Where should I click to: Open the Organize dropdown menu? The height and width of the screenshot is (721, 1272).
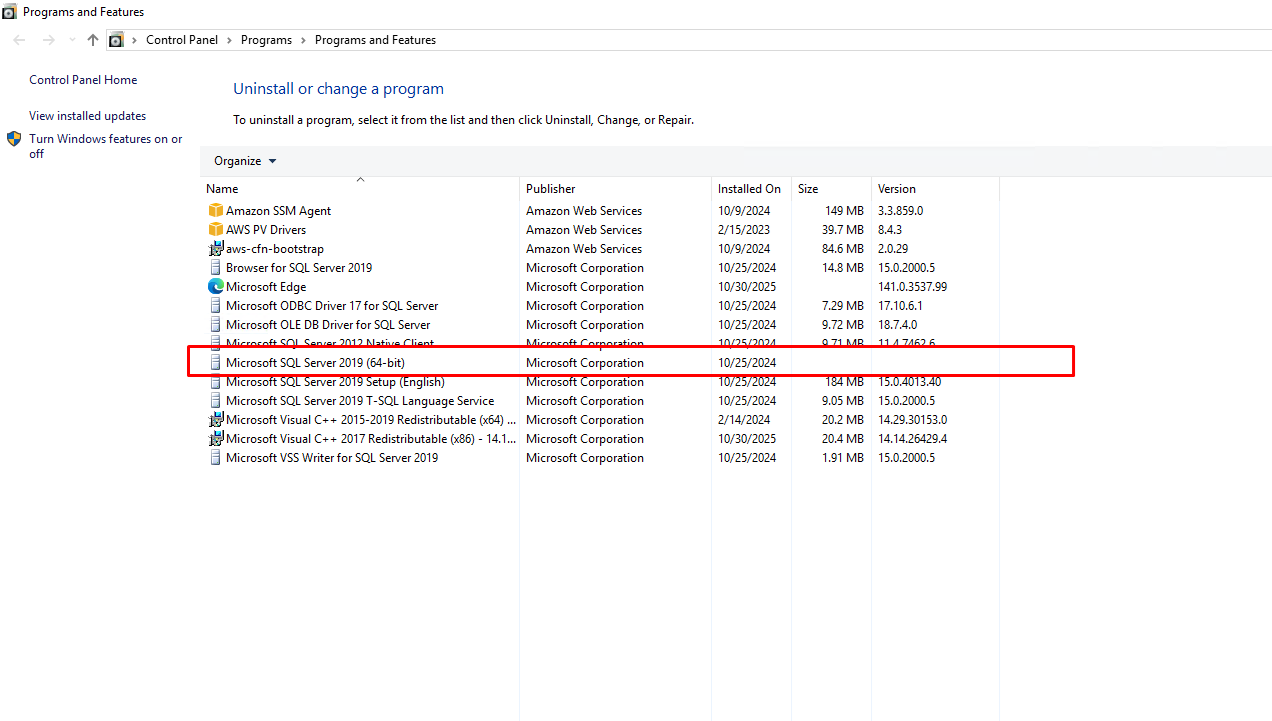[x=245, y=161]
